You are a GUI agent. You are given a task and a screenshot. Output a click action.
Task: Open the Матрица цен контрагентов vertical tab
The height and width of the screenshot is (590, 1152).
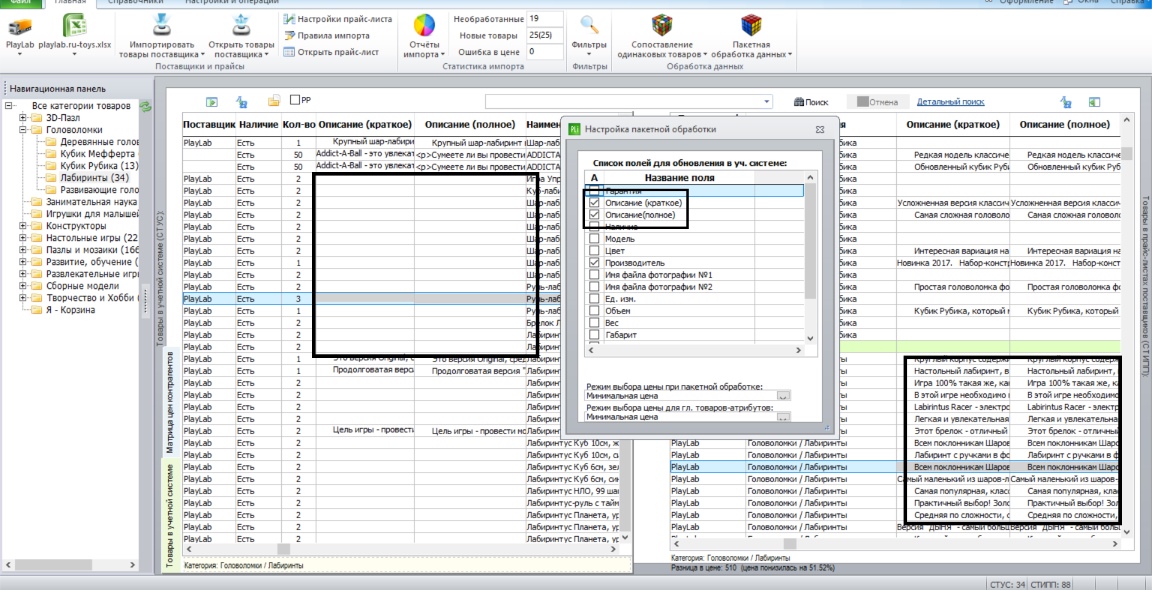170,400
